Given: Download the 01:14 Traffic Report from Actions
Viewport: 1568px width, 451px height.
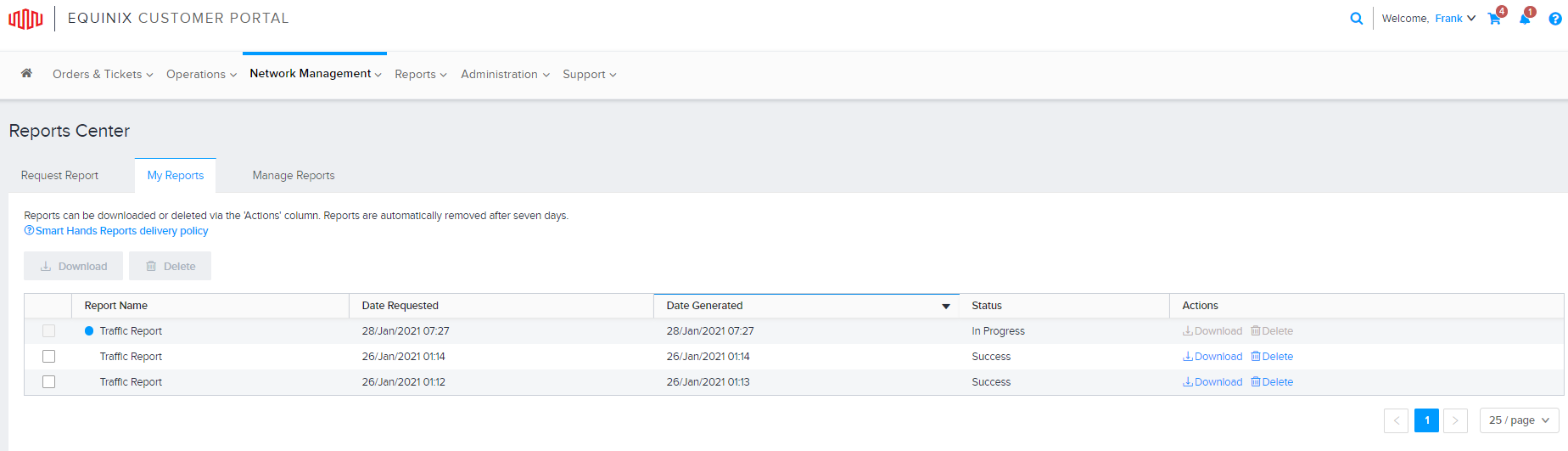Looking at the screenshot, I should pyautogui.click(x=1212, y=357).
